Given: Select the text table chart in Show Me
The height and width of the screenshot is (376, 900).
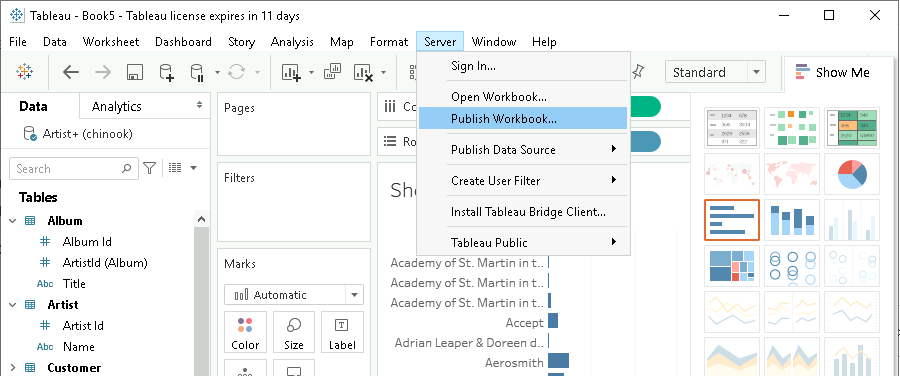Looking at the screenshot, I should tap(732, 127).
